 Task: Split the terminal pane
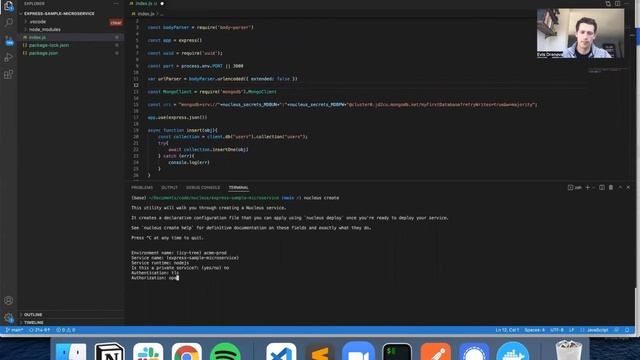(602, 187)
